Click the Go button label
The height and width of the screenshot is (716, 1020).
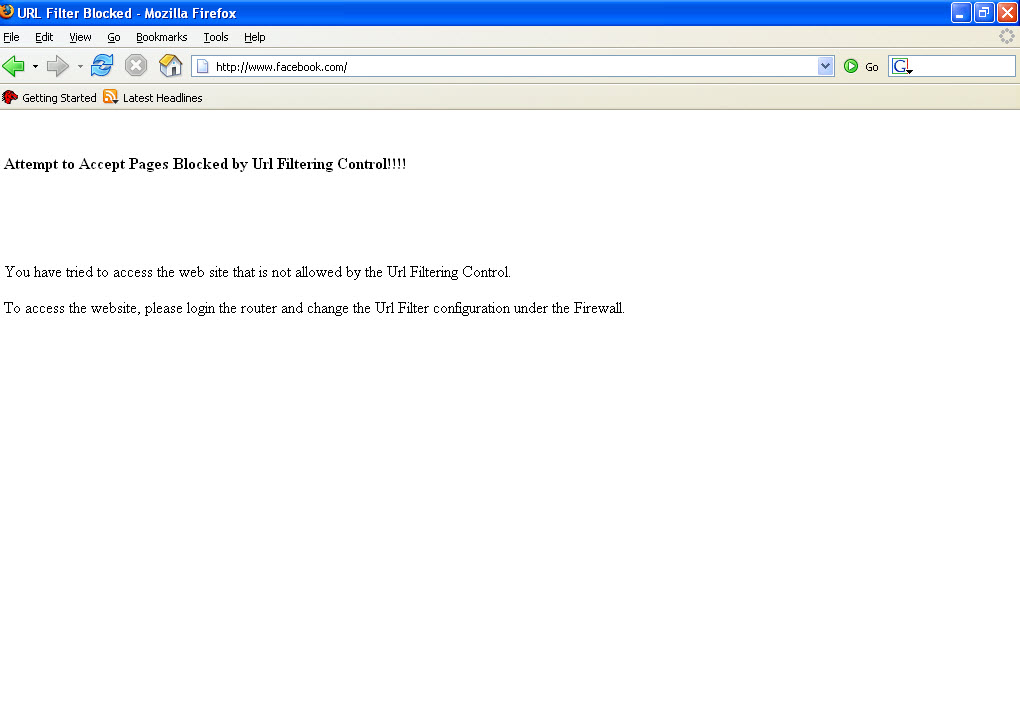tap(872, 67)
